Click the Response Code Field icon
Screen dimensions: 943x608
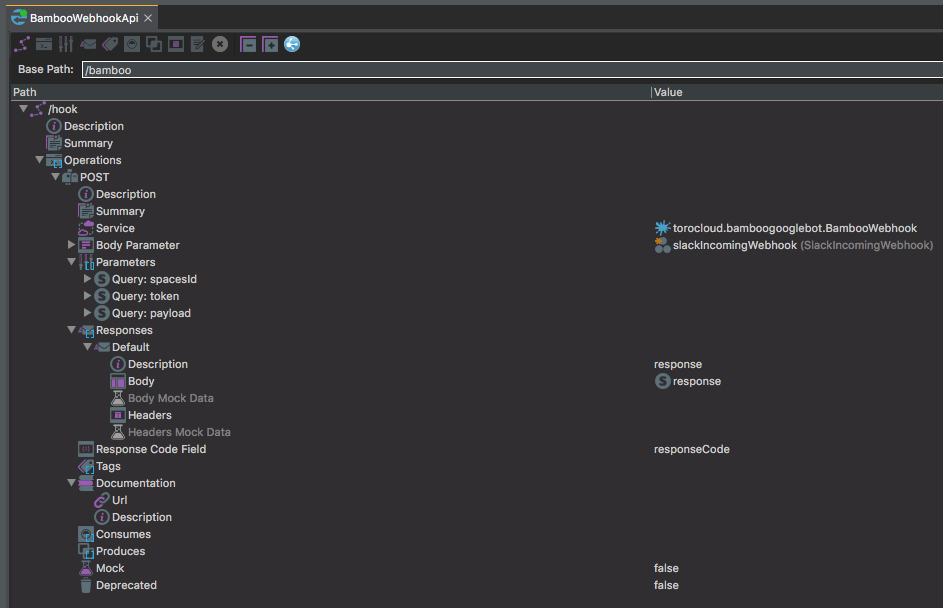pos(86,449)
